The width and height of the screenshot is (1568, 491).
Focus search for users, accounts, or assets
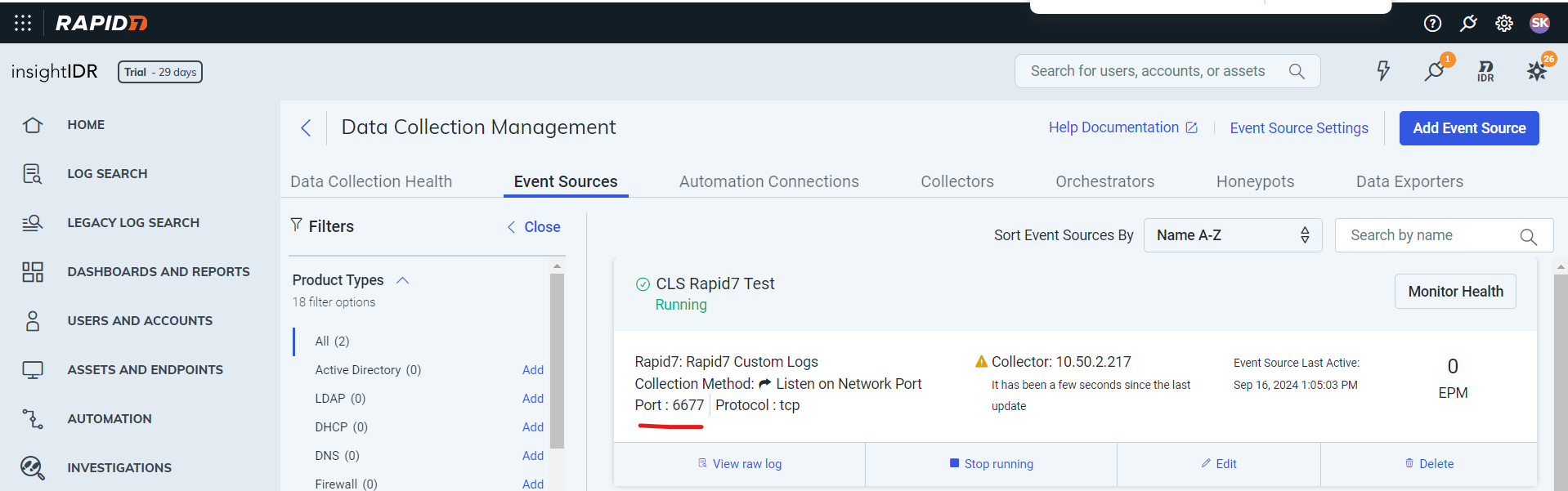(x=1167, y=71)
